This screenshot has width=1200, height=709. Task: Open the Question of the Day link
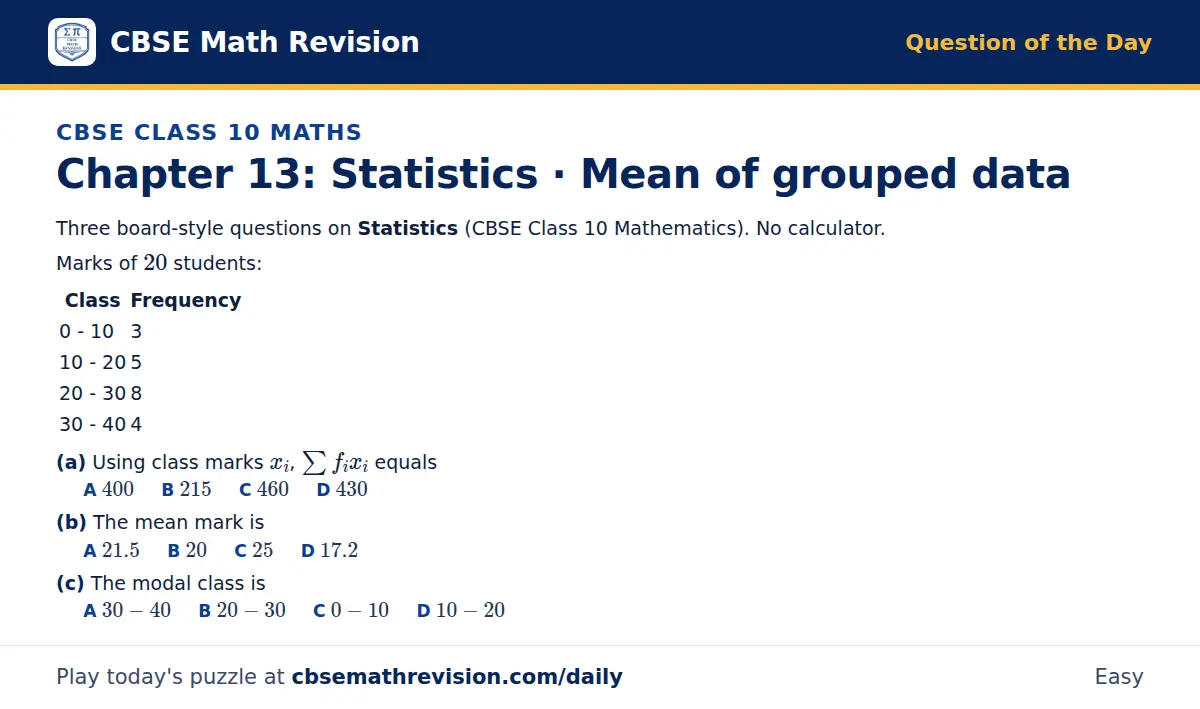1028,42
